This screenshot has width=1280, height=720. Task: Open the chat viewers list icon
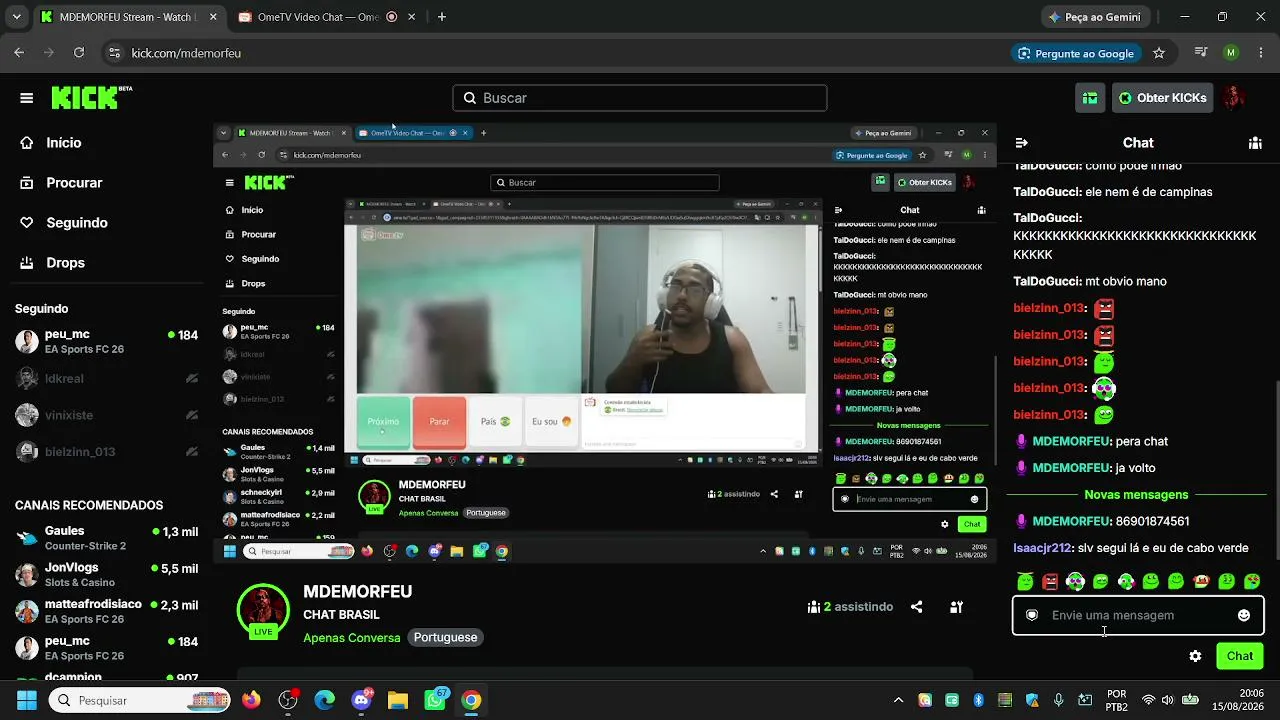click(x=1255, y=143)
